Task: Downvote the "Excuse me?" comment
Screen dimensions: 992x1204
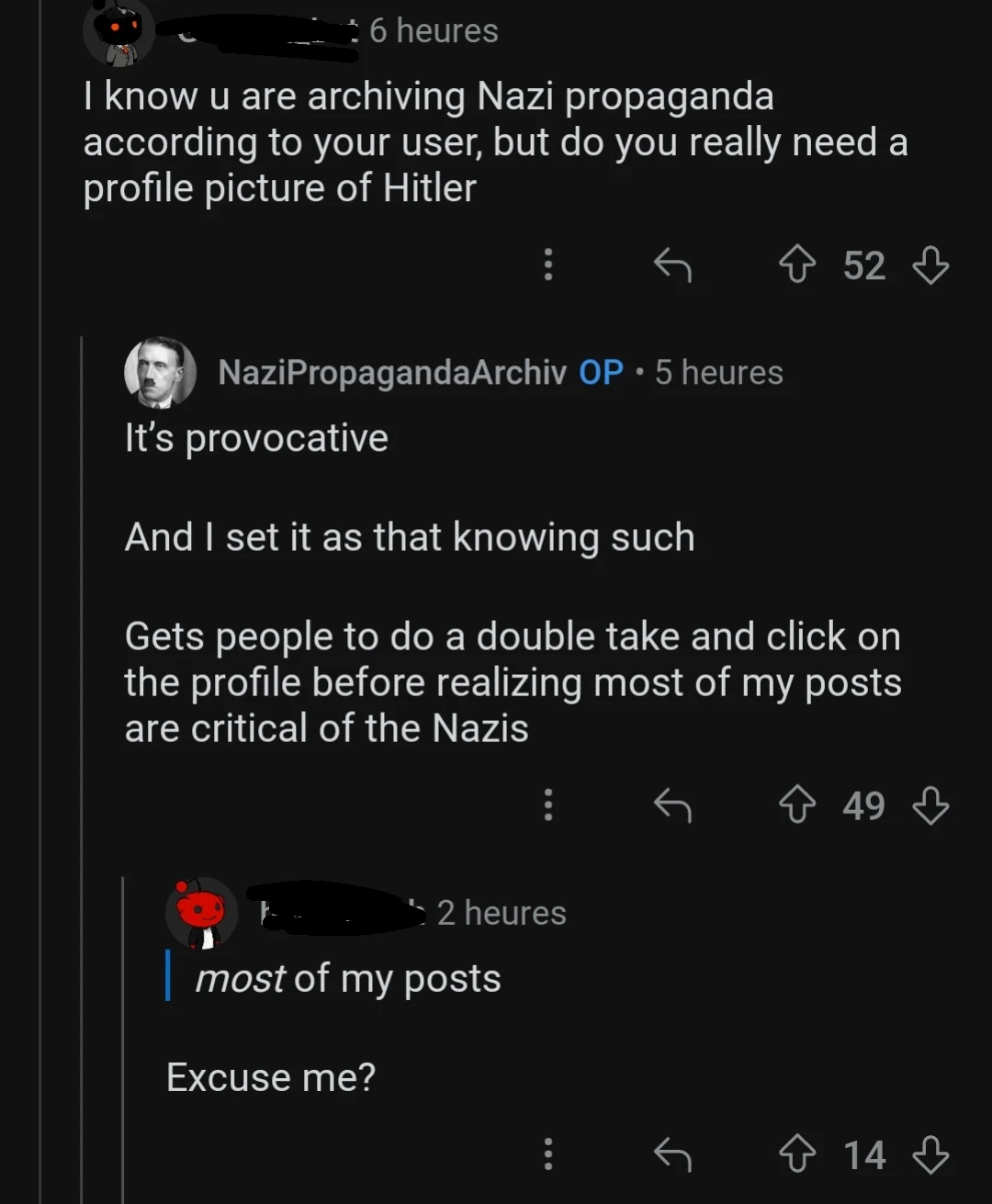Action: (930, 1155)
